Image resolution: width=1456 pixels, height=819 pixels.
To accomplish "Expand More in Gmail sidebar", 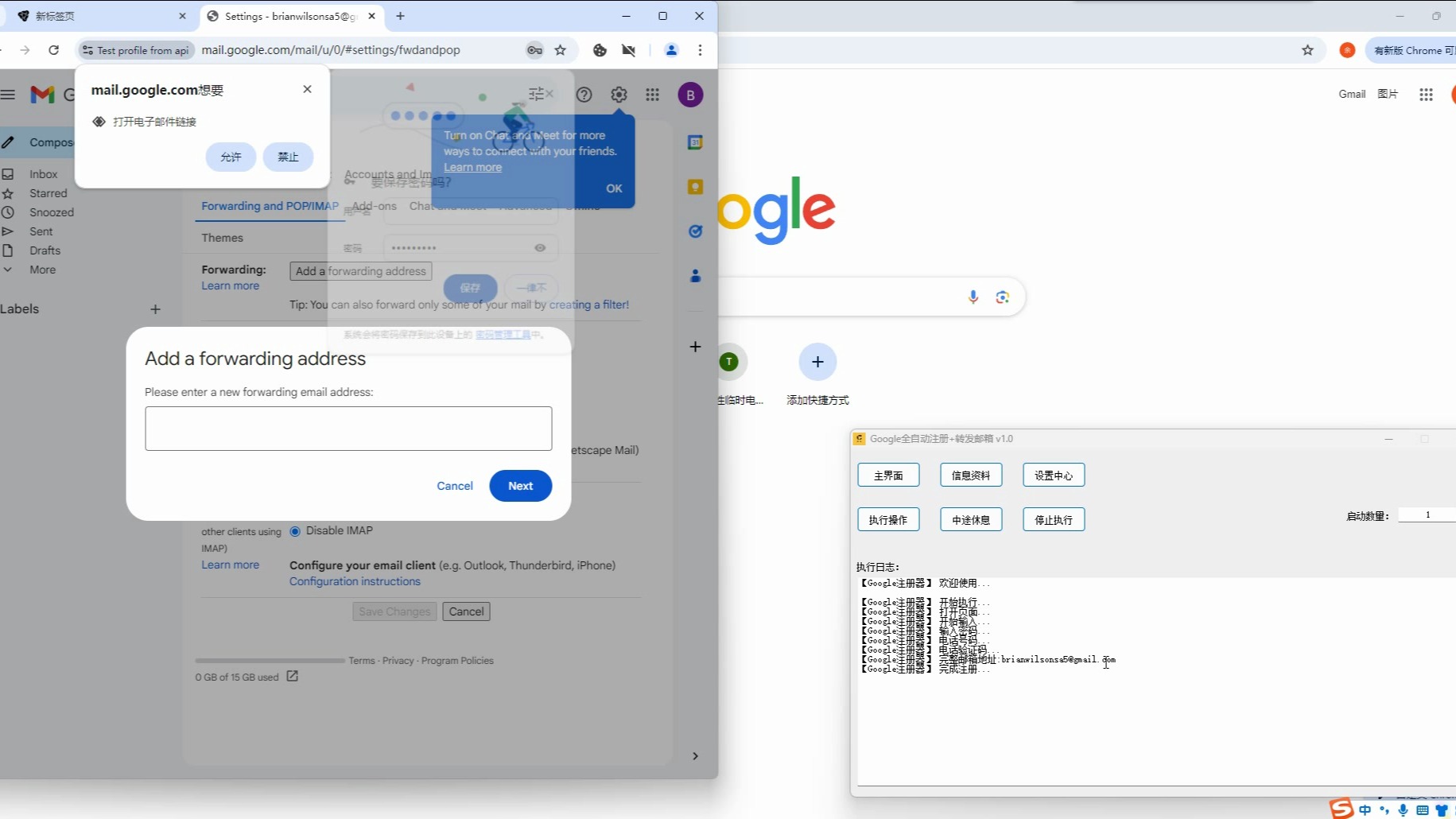I will 42,270.
